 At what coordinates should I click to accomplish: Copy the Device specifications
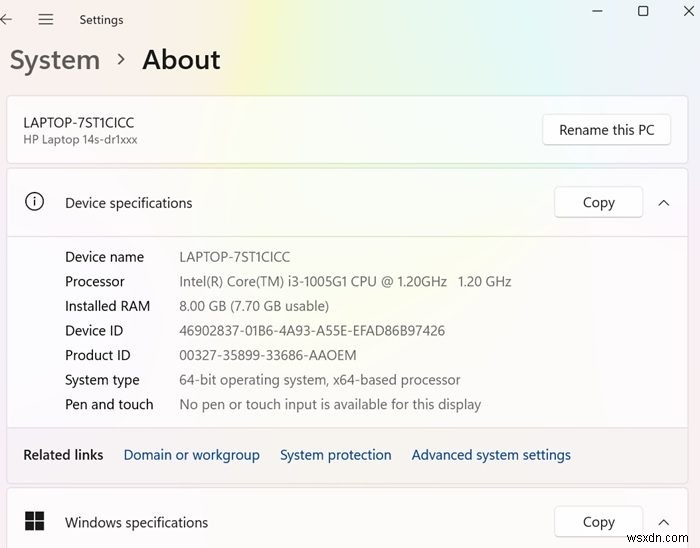[x=598, y=202]
